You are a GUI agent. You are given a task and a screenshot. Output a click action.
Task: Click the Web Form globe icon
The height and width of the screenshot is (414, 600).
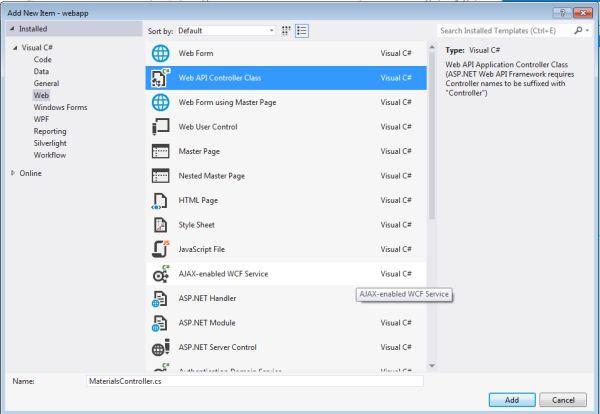click(x=160, y=53)
